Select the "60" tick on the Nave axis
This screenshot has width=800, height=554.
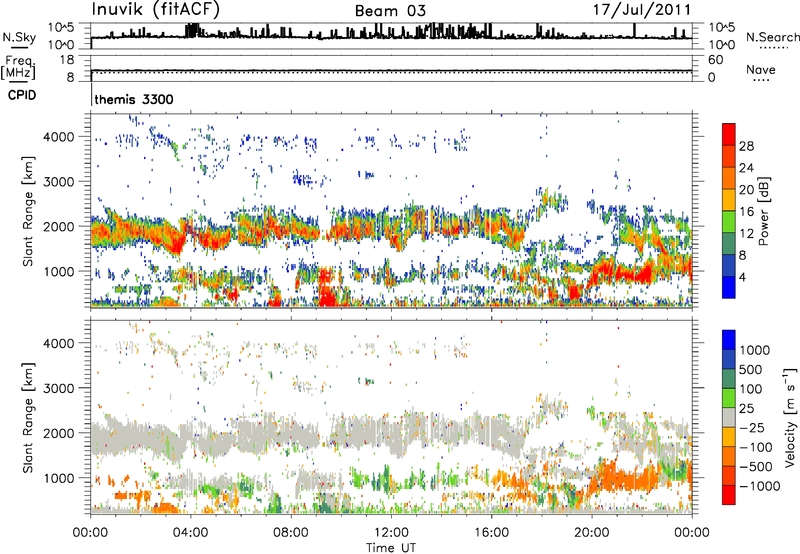click(715, 60)
